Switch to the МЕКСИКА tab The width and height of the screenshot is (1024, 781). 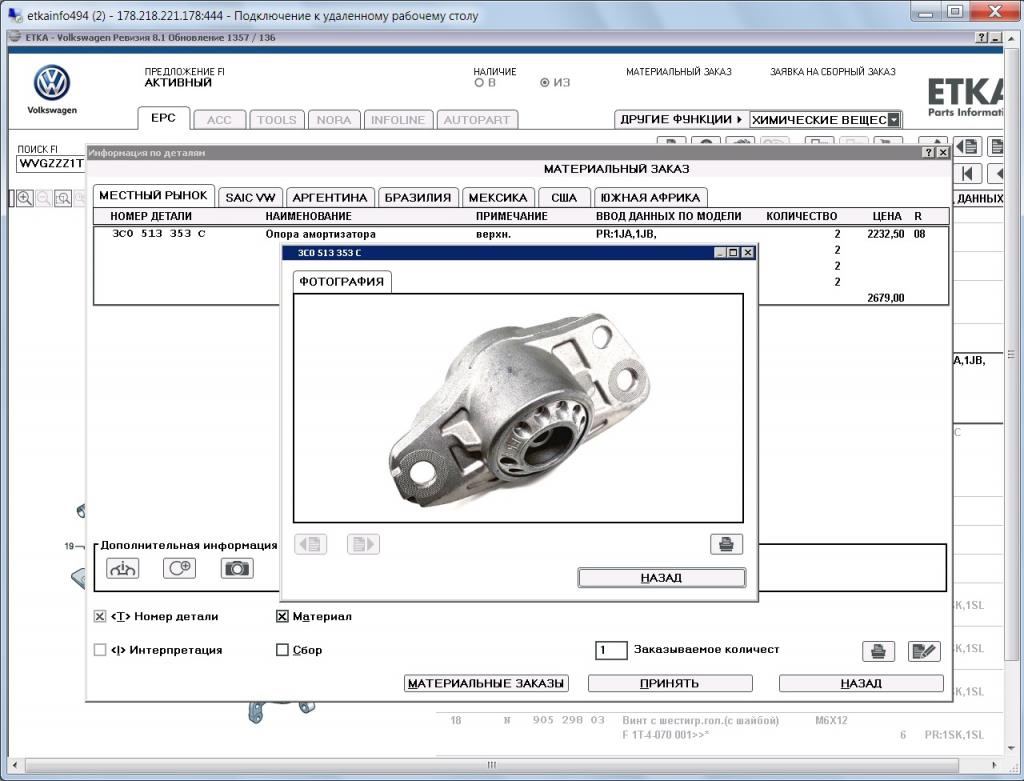(498, 197)
